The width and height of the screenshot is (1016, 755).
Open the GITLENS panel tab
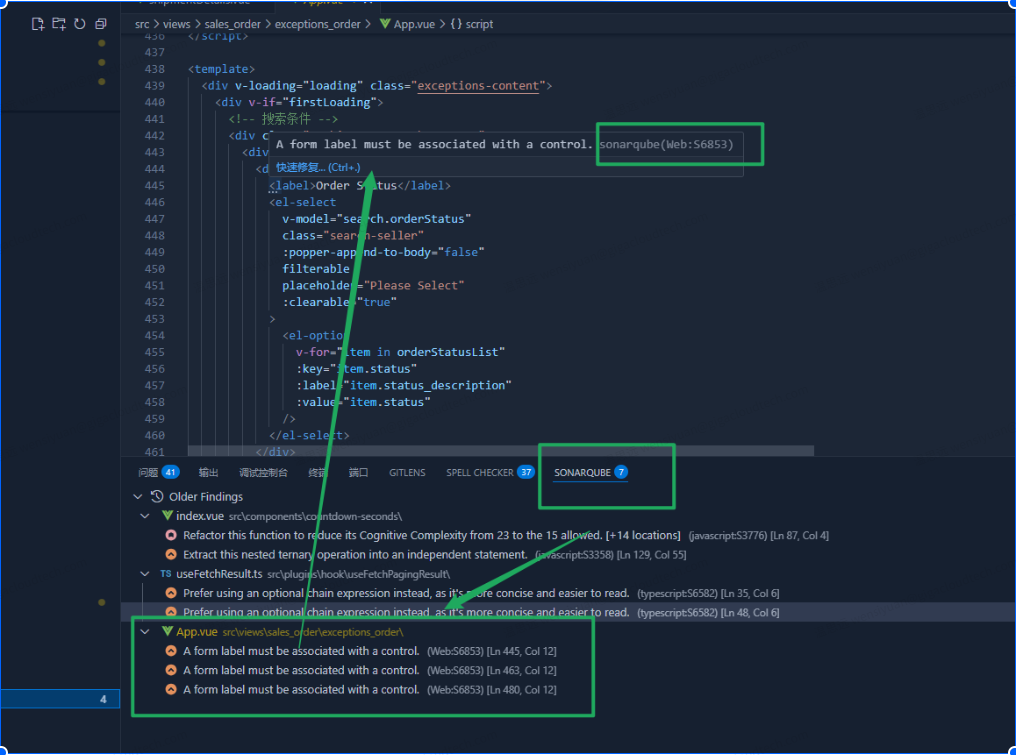[x=406, y=471]
